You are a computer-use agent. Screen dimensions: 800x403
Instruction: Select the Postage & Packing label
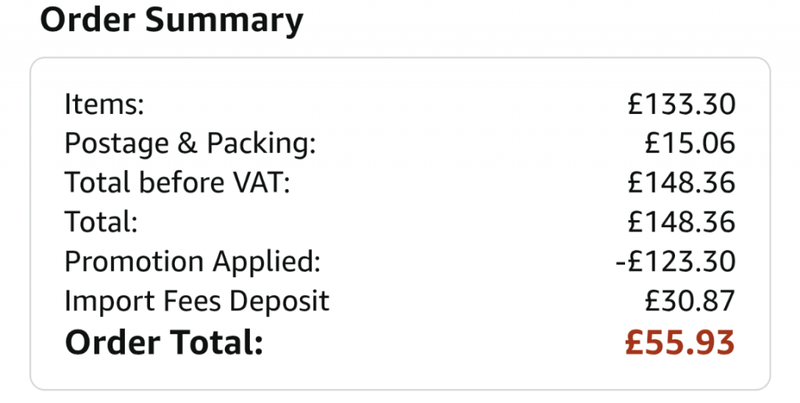190,144
